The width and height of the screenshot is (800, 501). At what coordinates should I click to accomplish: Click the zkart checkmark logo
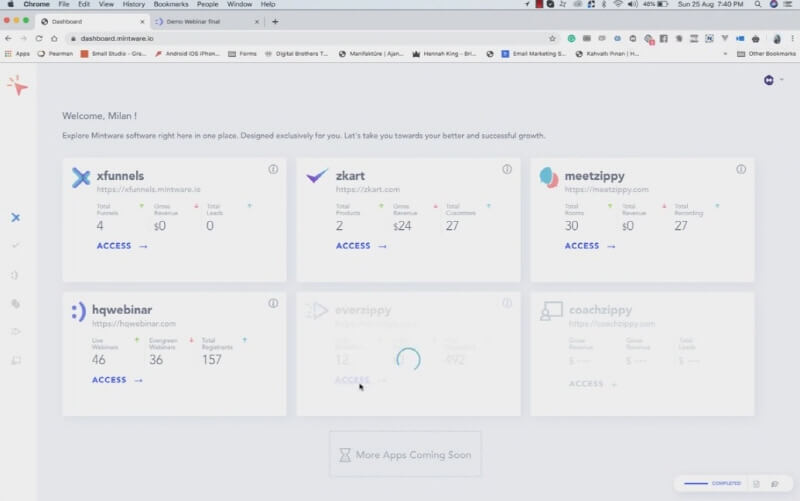tap(316, 177)
